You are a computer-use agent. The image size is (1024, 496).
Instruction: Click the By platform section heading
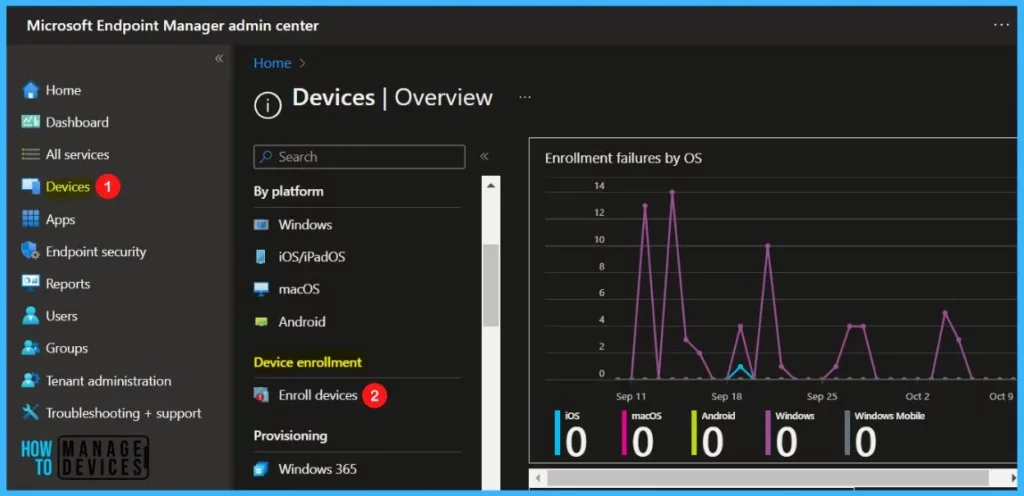tap(289, 192)
